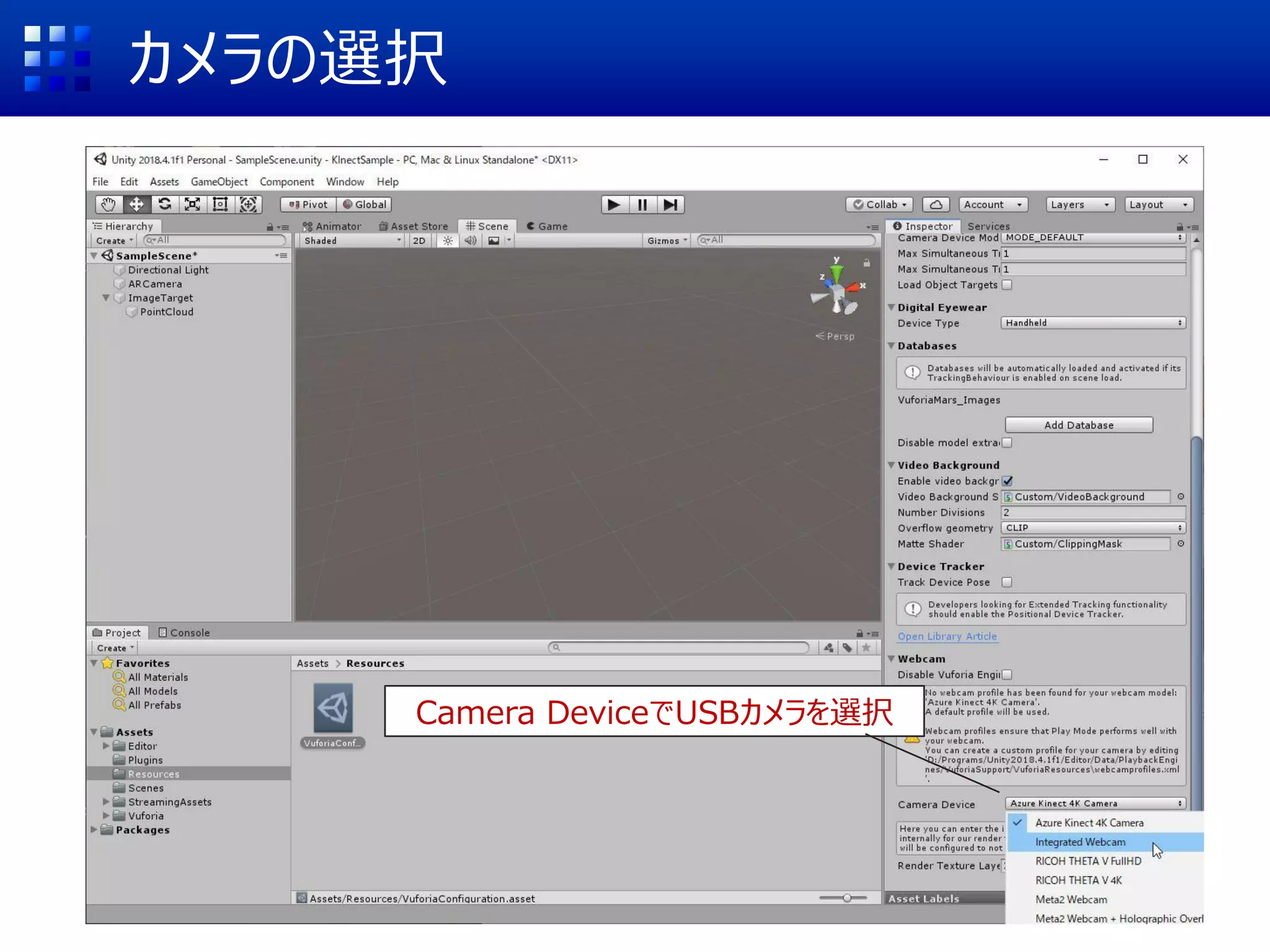
Task: Open Device Type Handheld dropdown
Action: [1093, 323]
